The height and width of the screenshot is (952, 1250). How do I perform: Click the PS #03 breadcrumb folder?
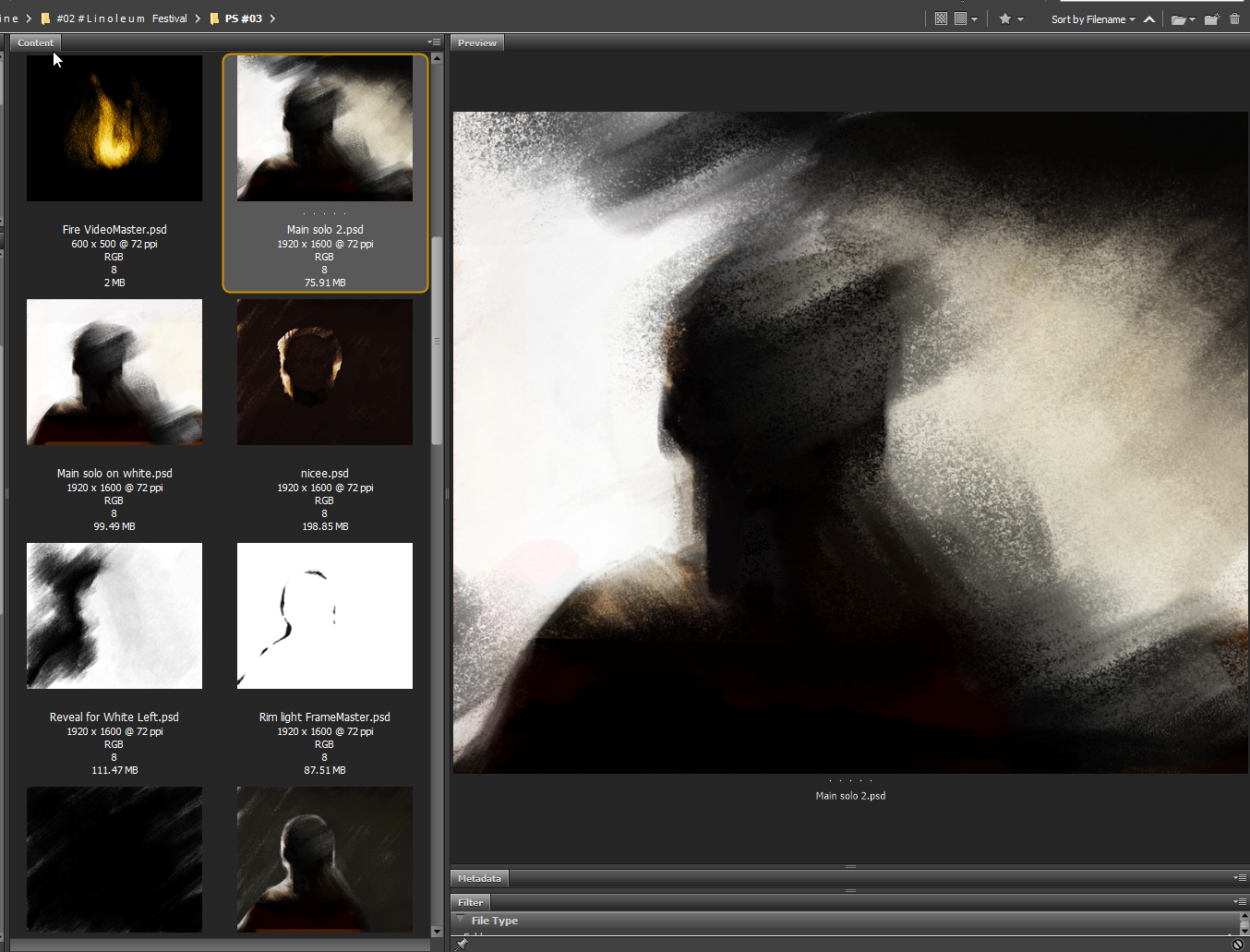(x=244, y=18)
